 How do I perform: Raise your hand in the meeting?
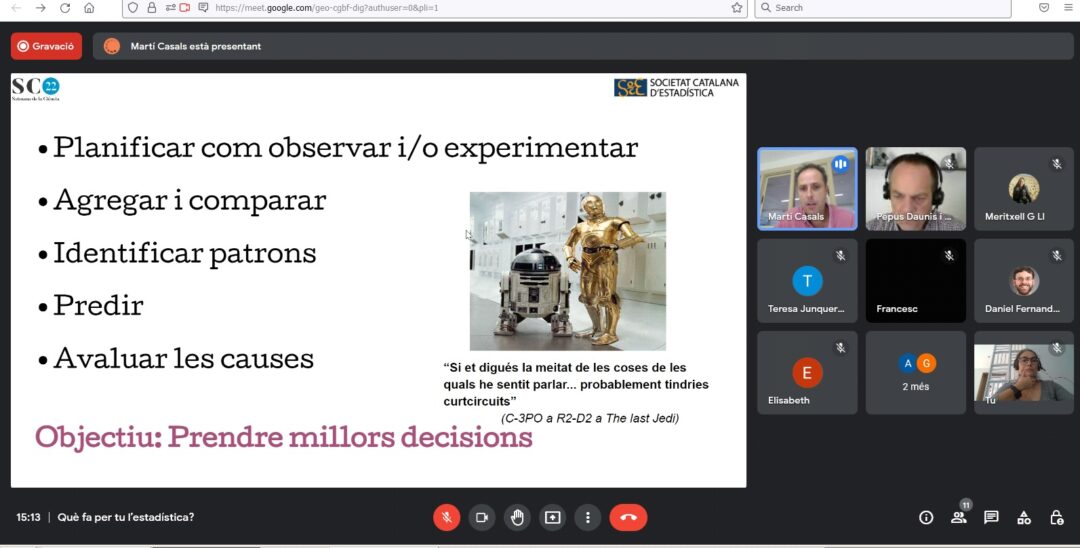coord(517,517)
